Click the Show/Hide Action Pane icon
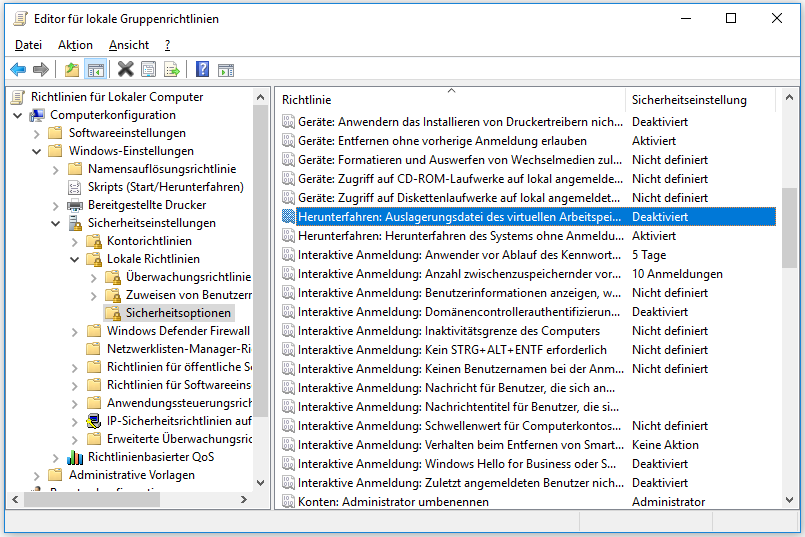The image size is (805, 537). pyautogui.click(x=226, y=69)
